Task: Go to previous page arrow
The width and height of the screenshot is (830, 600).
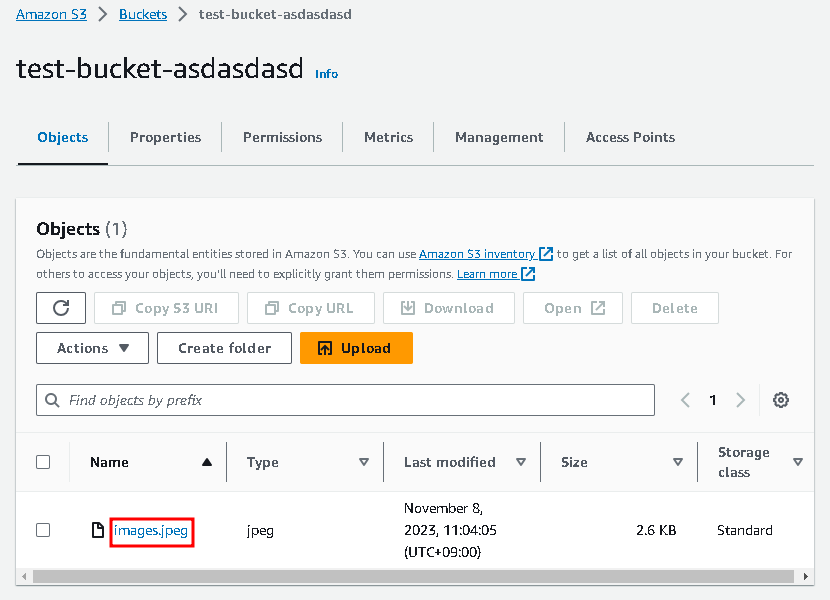Action: (x=685, y=400)
